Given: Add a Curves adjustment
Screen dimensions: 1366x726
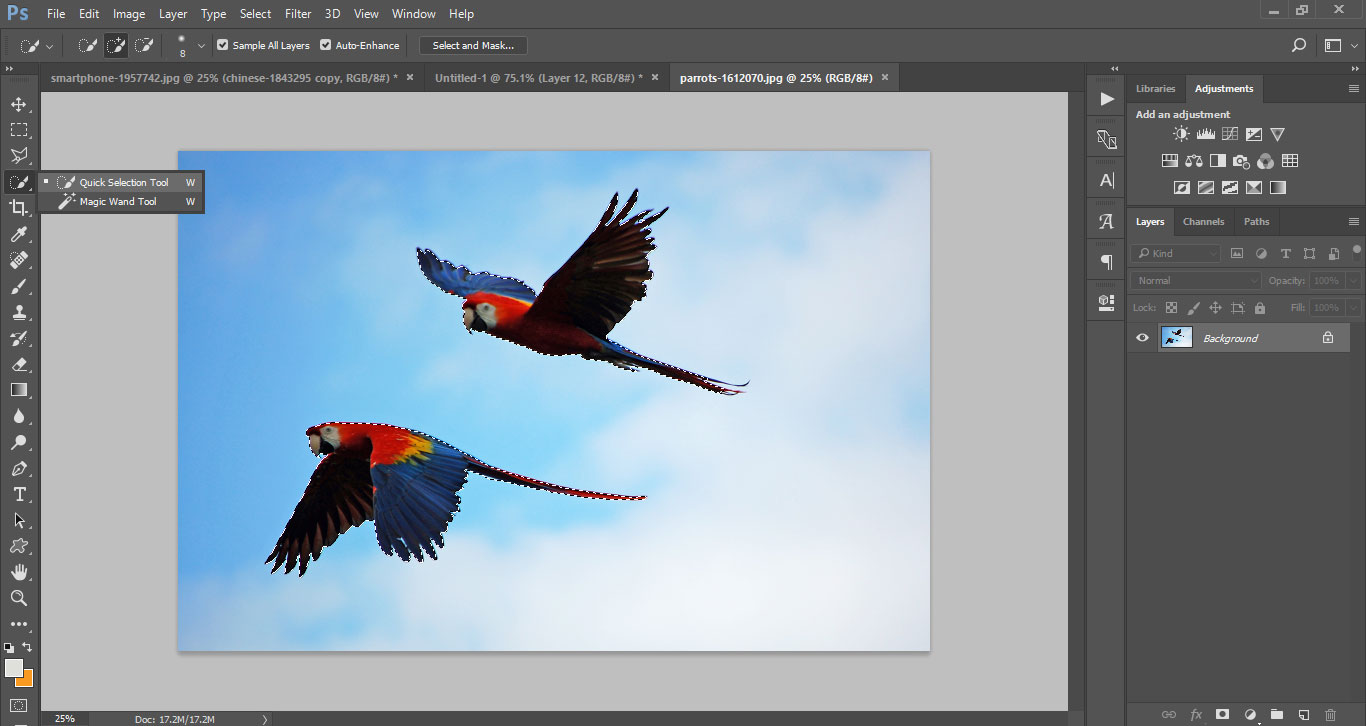Looking at the screenshot, I should point(1230,134).
